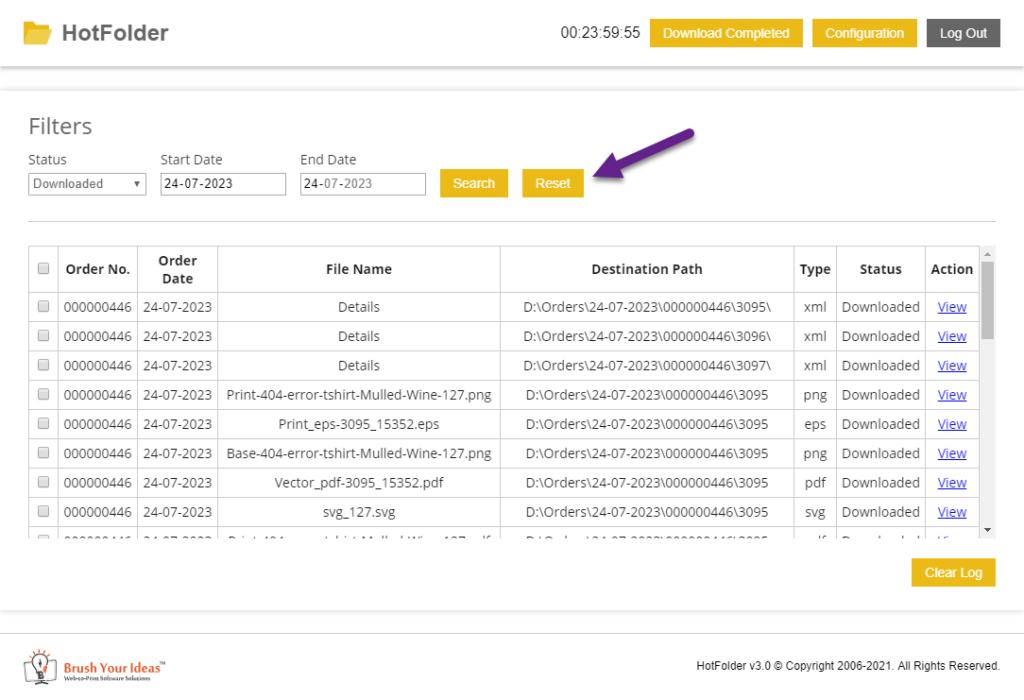The image size is (1024, 700).
Task: Open View link for the svg_127.svg row
Action: click(952, 512)
